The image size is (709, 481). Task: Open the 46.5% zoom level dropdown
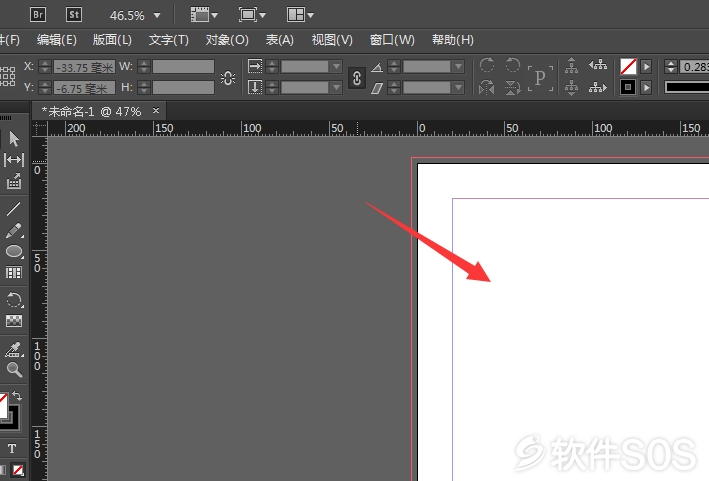pyautogui.click(x=157, y=15)
